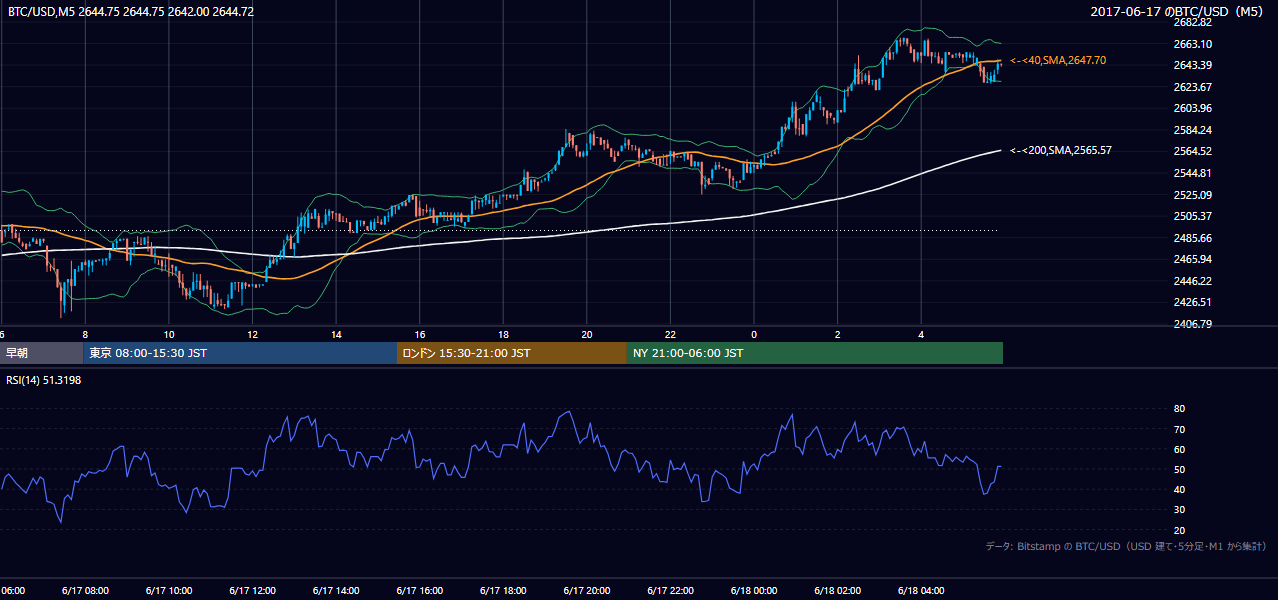
Task: Click the NY 21:00-06:00 JST session bar
Action: 815,353
